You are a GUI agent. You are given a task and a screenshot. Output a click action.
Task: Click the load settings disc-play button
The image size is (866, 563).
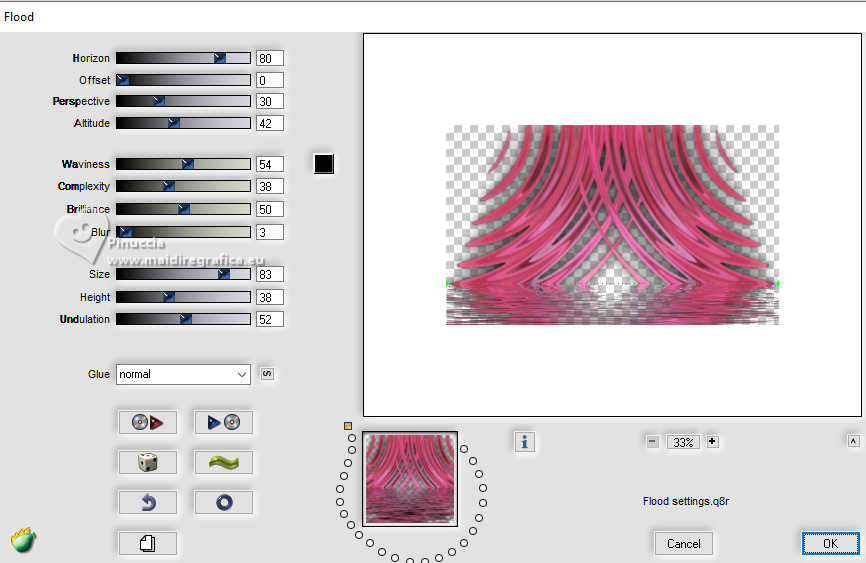click(x=147, y=422)
